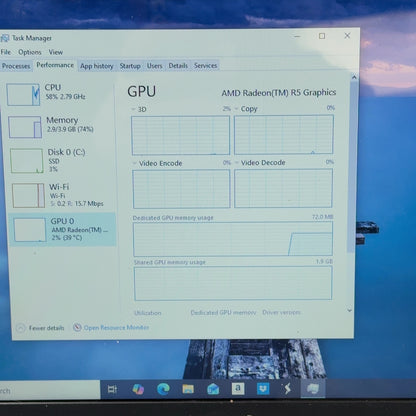This screenshot has height=416, width=416.
Task: Switch to the App history tab
Action: tap(97, 66)
